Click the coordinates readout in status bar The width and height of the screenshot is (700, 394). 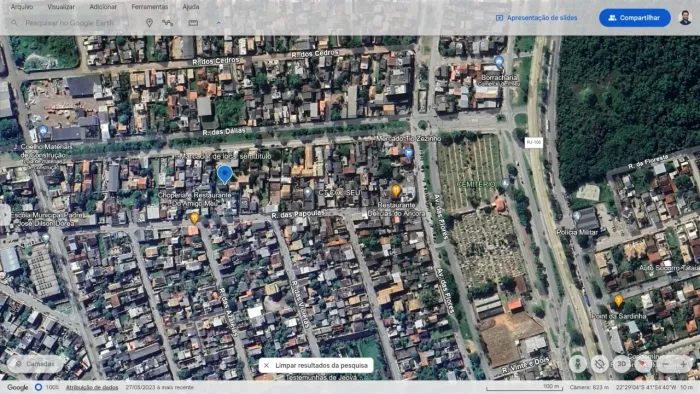[646, 387]
